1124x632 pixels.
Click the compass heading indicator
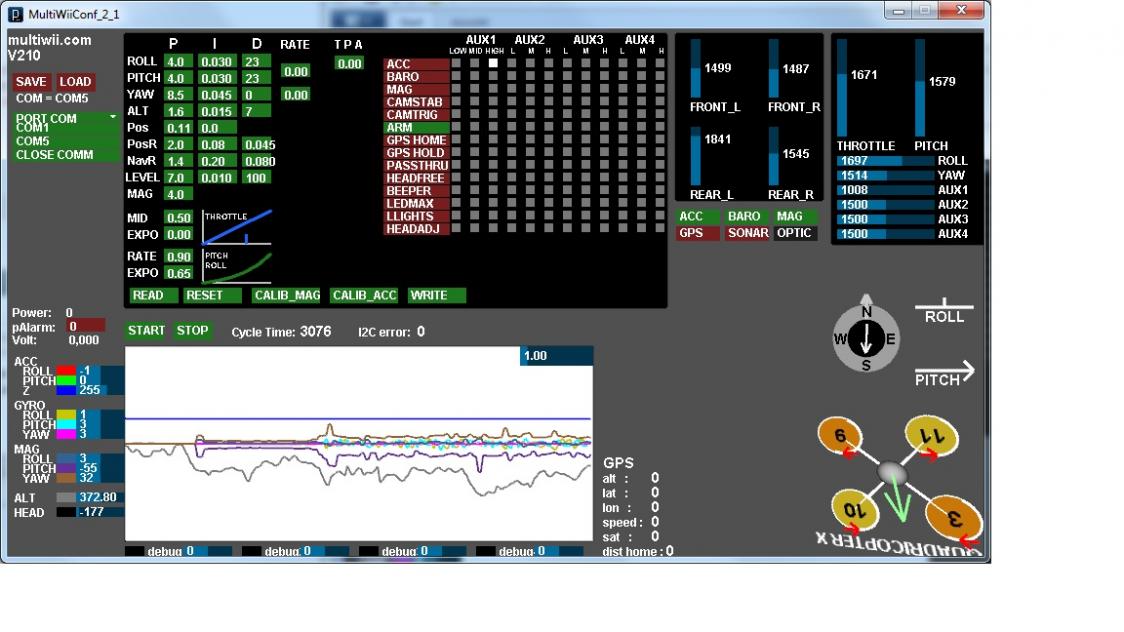click(x=866, y=337)
